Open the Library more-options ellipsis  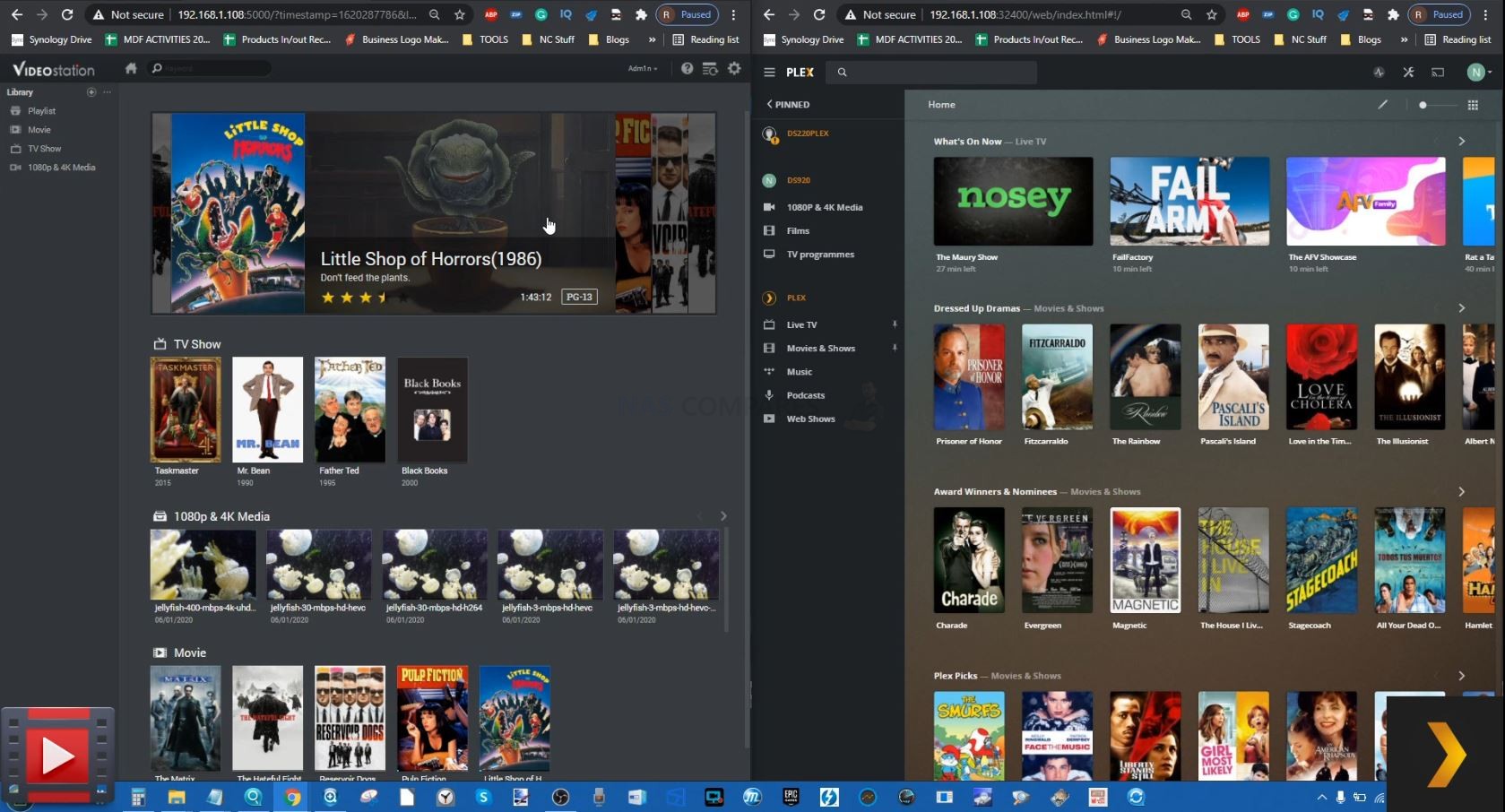tap(107, 92)
